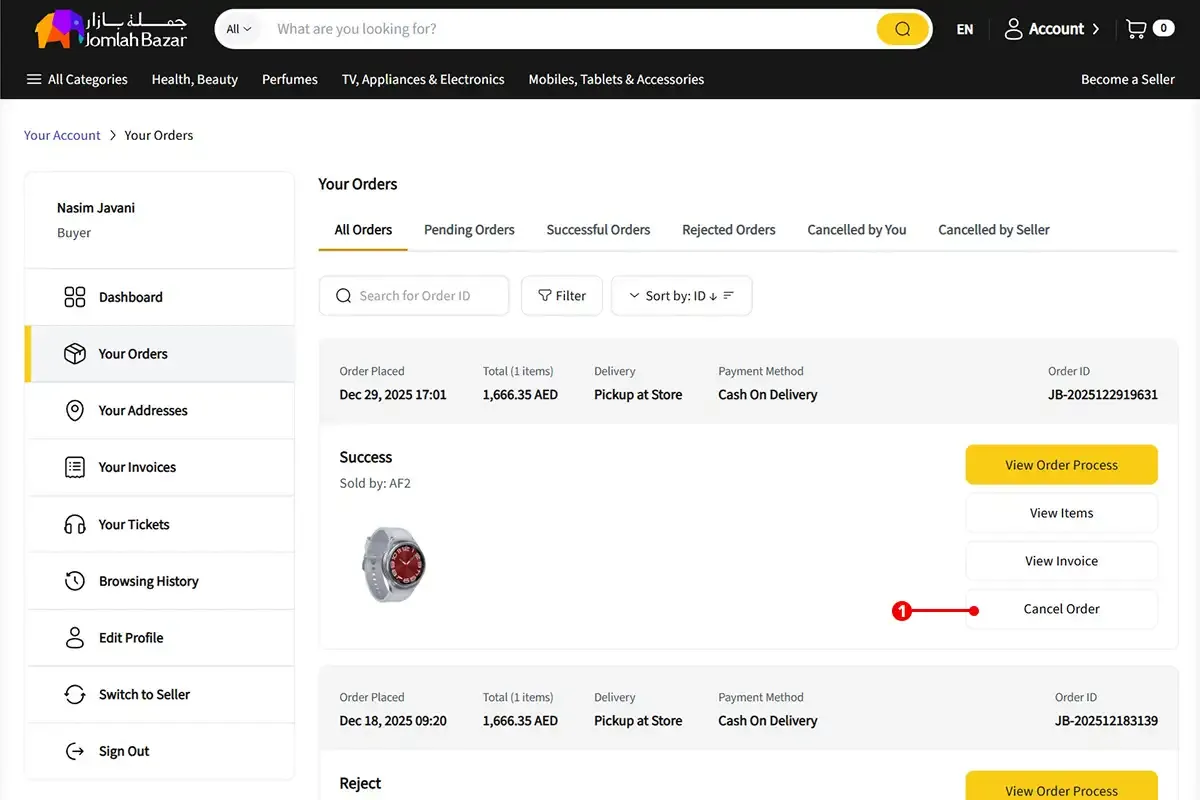Screen dimensions: 1200x800
Task: Open the Account menu in header
Action: tap(1051, 29)
